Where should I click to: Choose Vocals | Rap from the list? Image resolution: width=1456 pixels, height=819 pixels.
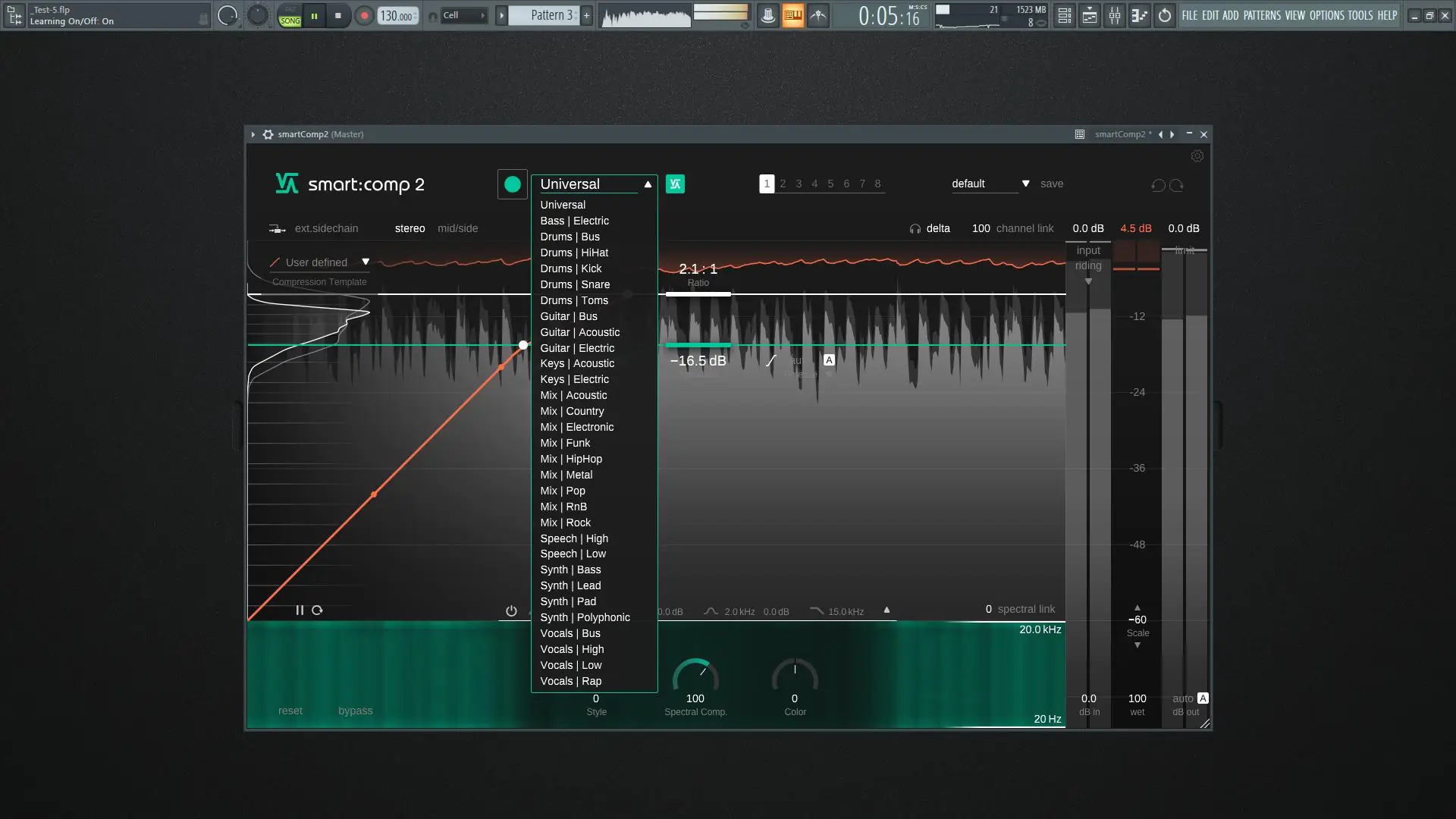(571, 681)
